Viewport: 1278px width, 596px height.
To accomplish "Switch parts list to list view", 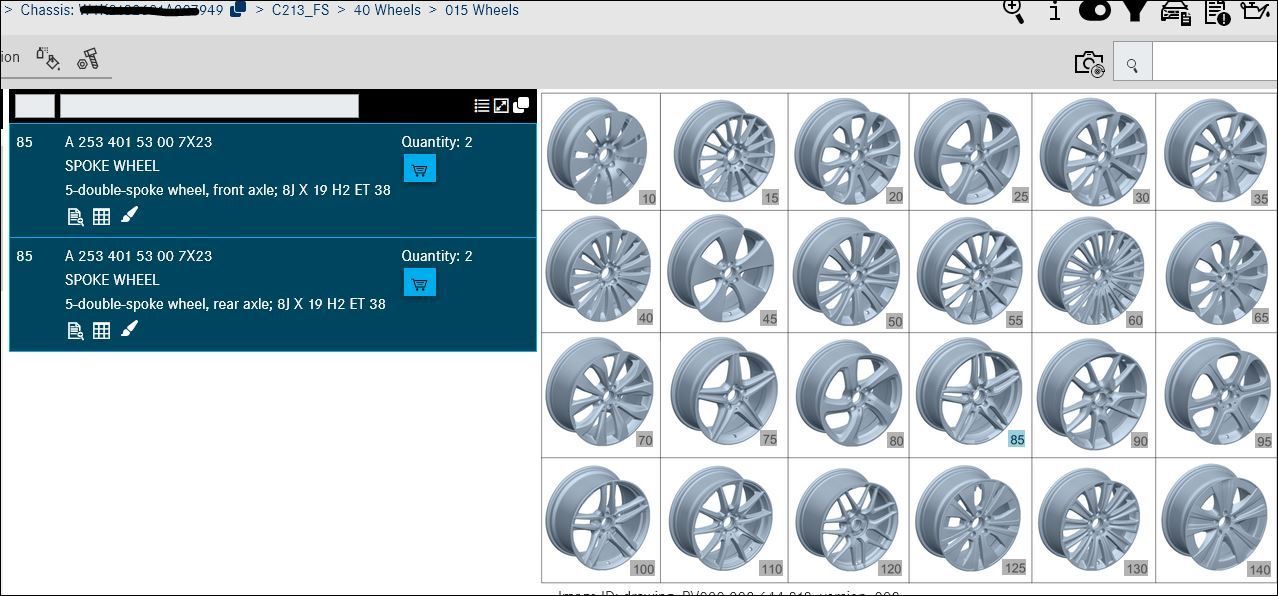I will (482, 105).
